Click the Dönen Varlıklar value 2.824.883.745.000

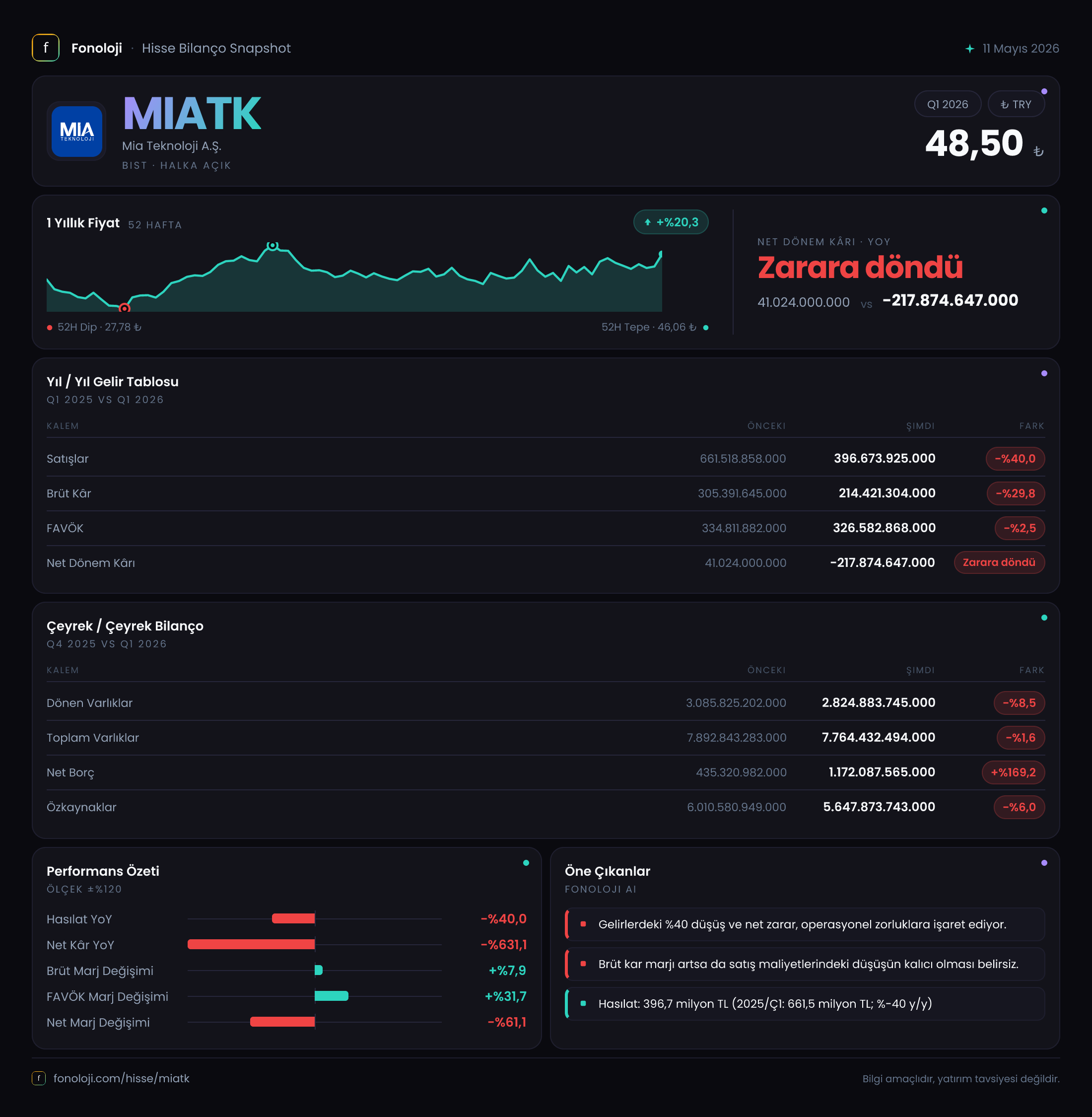tap(878, 703)
